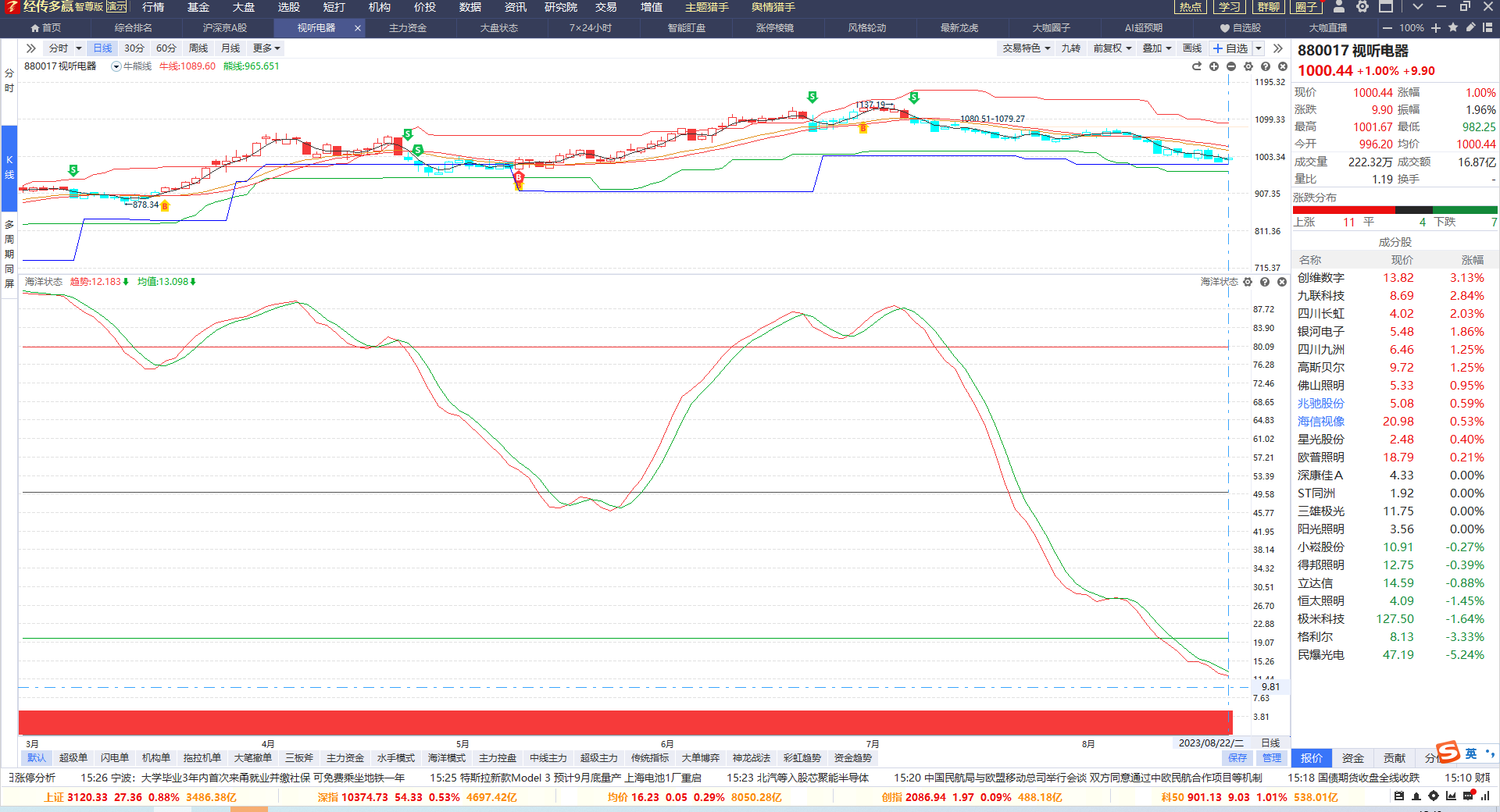Click the status bar calendar icon
The width and height of the screenshot is (1500, 812).
[1398, 796]
